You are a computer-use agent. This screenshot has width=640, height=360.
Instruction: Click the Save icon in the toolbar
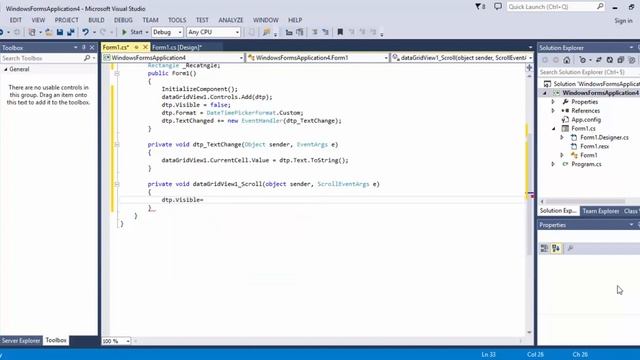60,32
